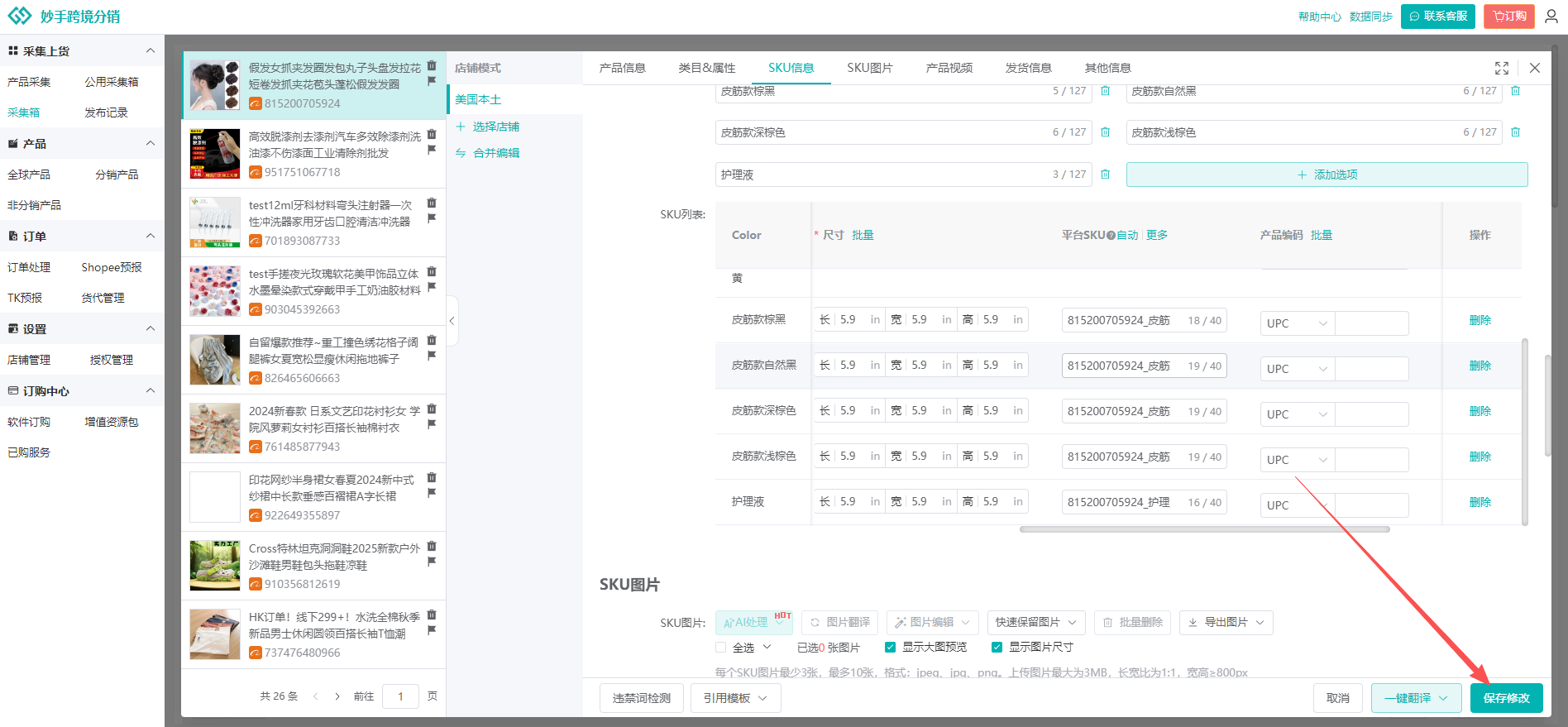Click the 保存修改 button
The height and width of the screenshot is (727, 1568).
click(x=1506, y=698)
